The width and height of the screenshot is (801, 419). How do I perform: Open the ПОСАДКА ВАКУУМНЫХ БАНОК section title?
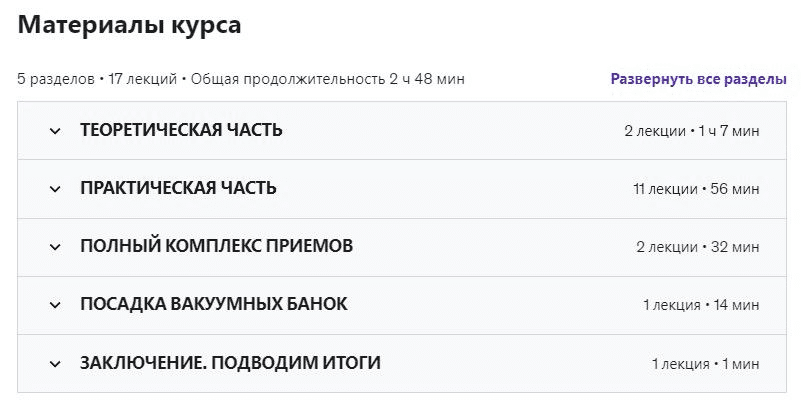pos(214,304)
